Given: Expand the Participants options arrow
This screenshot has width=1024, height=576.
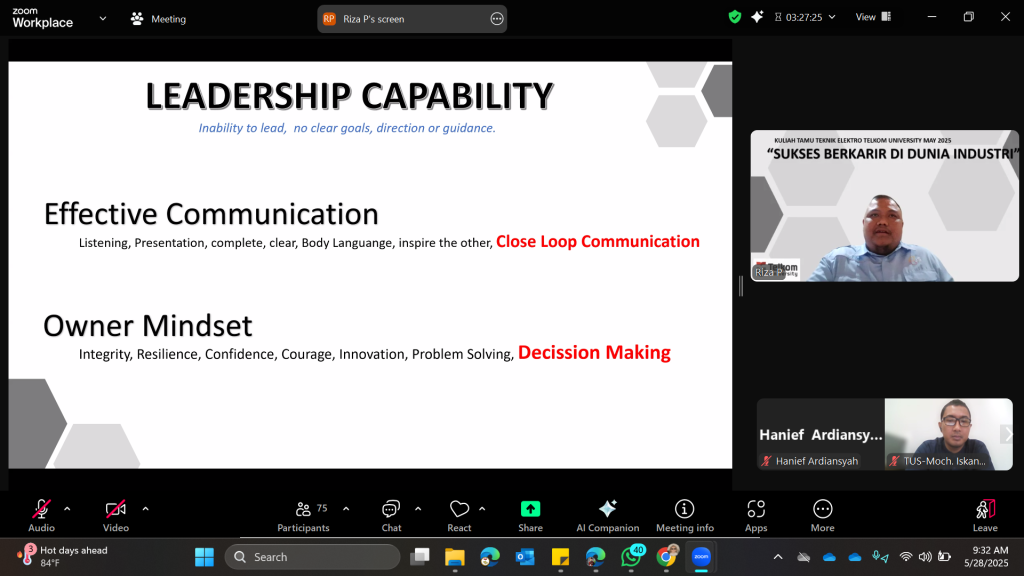Looking at the screenshot, I should 346,509.
